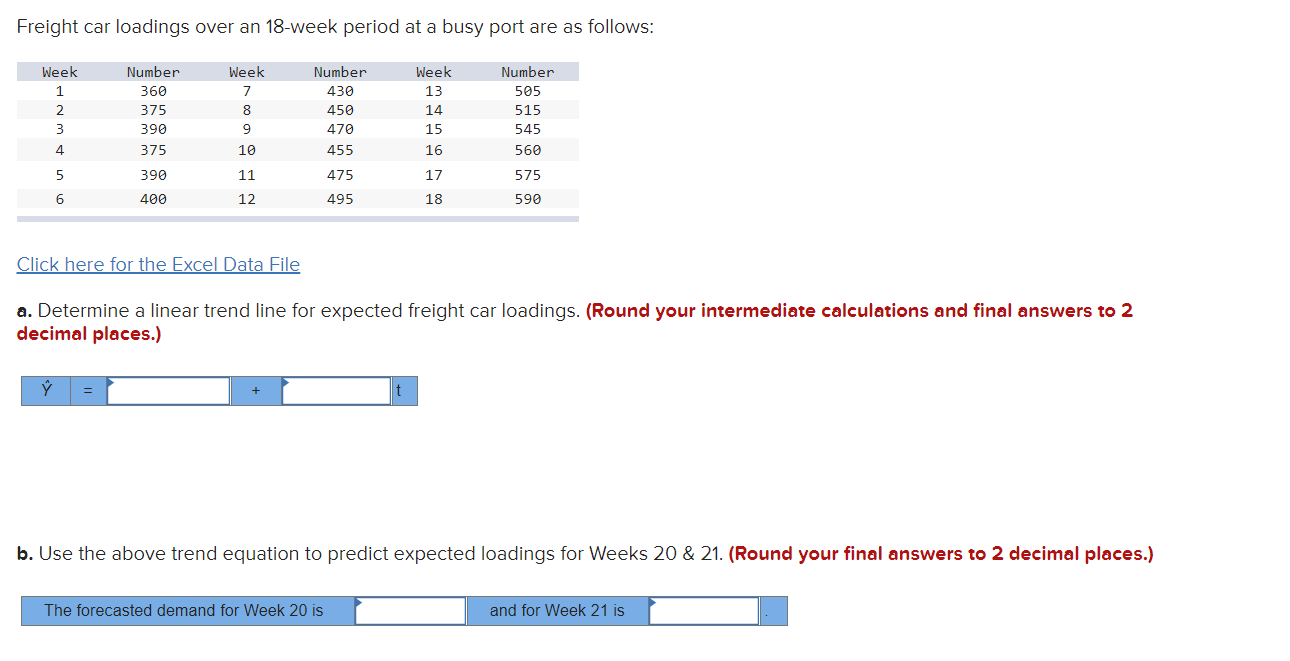Image resolution: width=1290 pixels, height=661 pixels.
Task: Click the plus sign between the equation boxes
Action: pyautogui.click(x=255, y=390)
